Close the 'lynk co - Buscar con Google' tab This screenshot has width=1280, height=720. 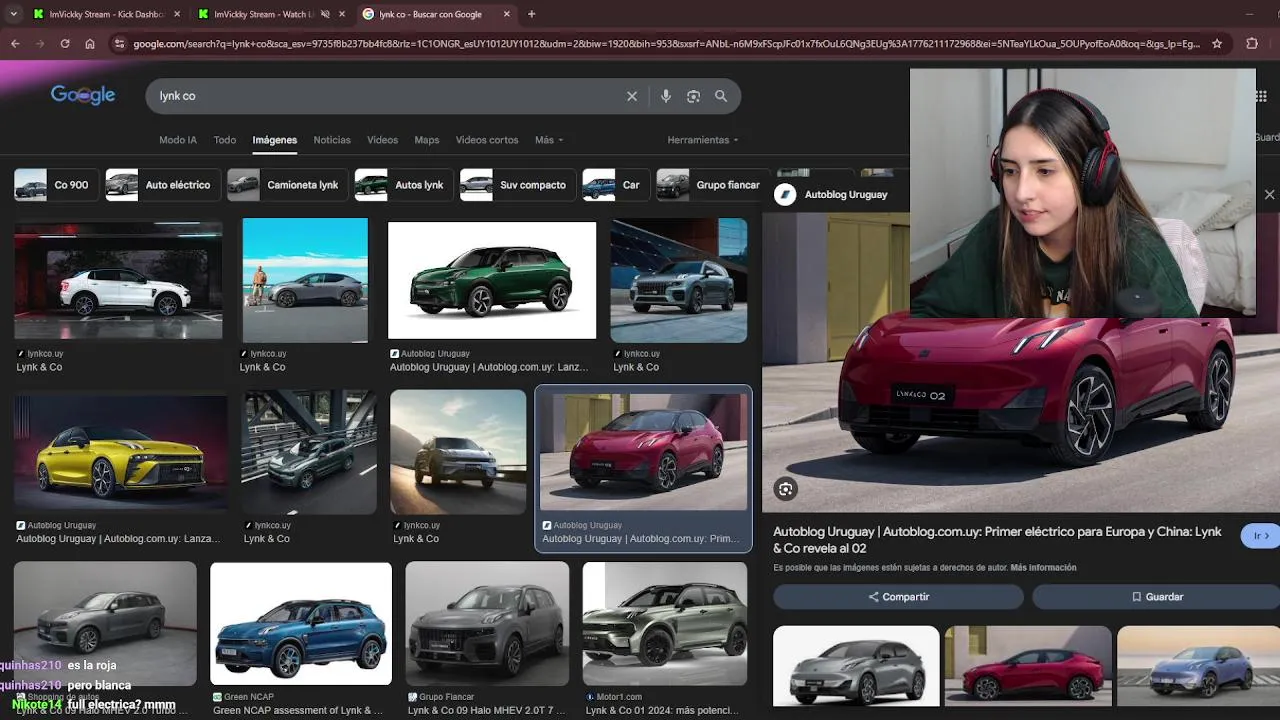pos(507,14)
